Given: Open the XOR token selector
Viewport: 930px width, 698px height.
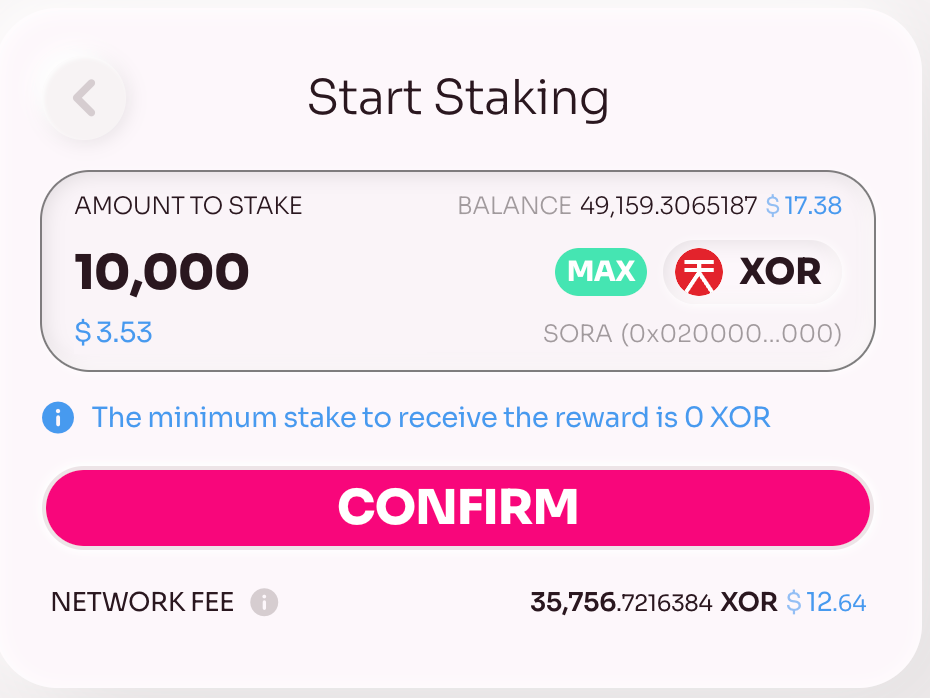Looking at the screenshot, I should 752,272.
